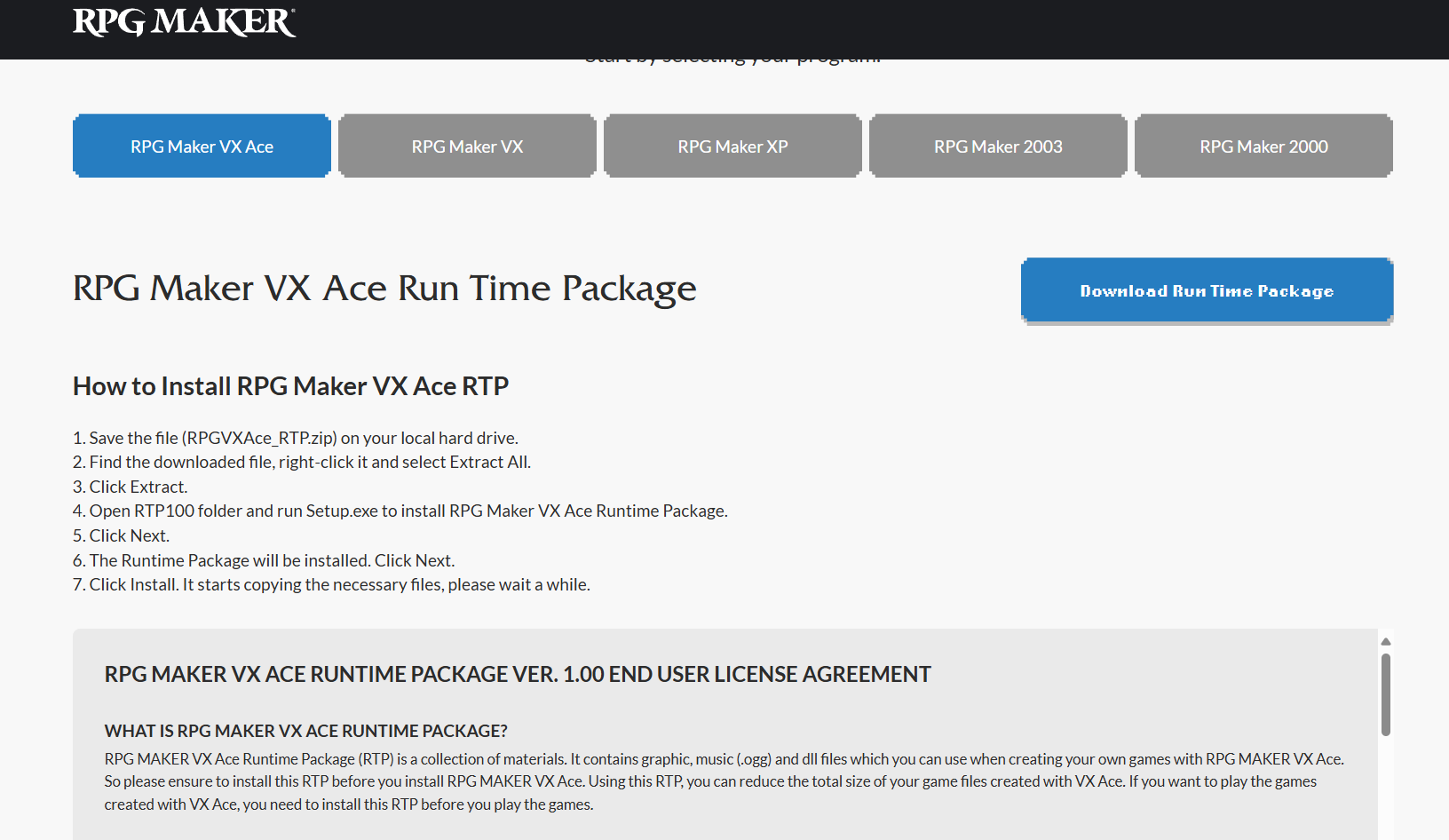Click the End User License Agreement title

(518, 675)
